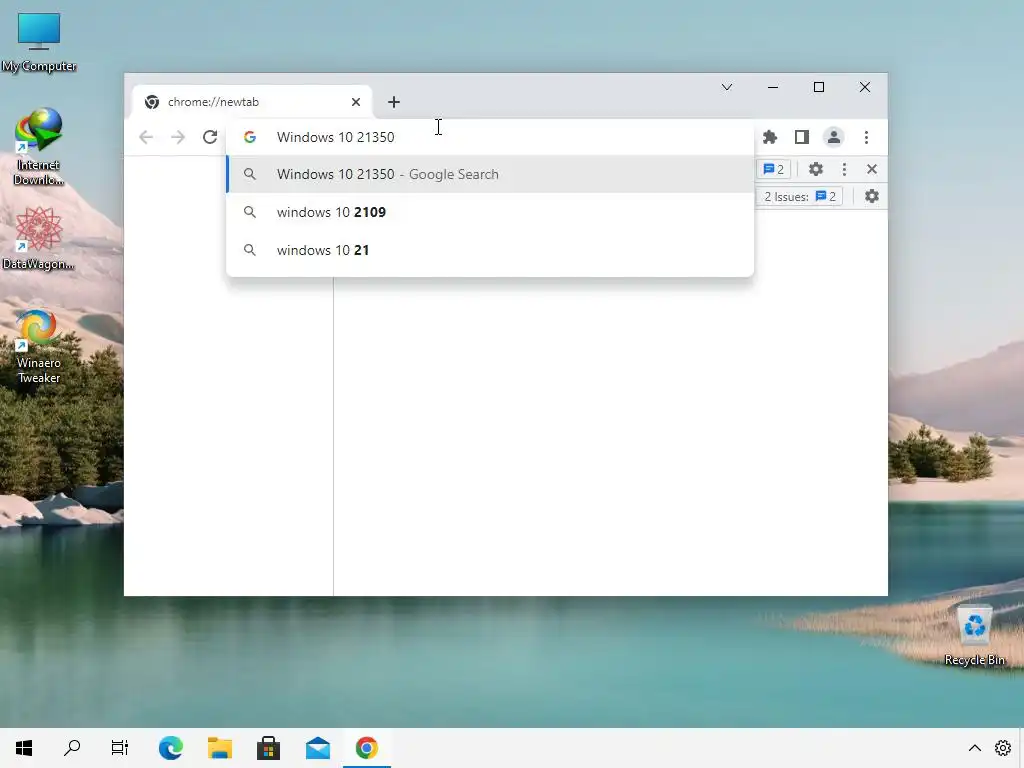Image resolution: width=1024 pixels, height=768 pixels.
Task: Click the Google icon in the address bar
Action: click(249, 137)
